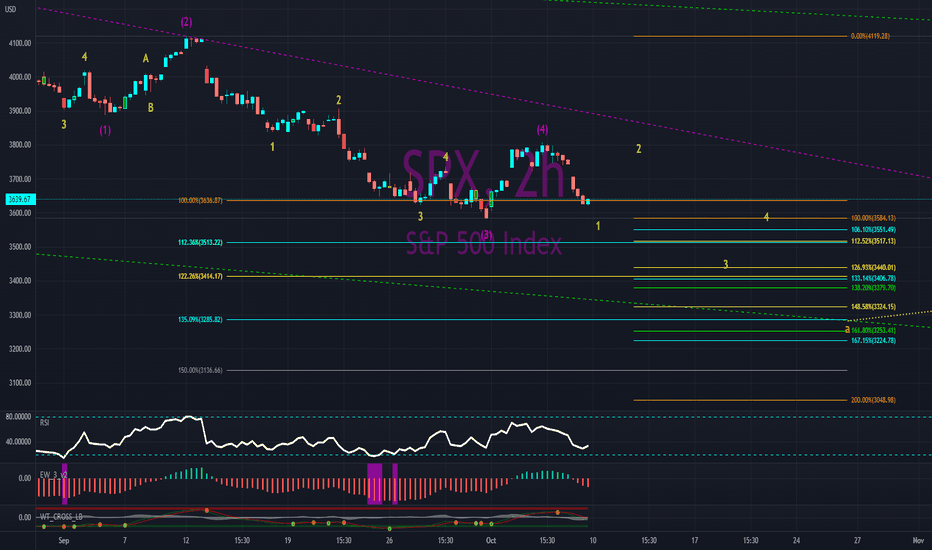Select the 138.20%(3379.70) Fibonacci label
This screenshot has width=932, height=550.
pos(873,288)
